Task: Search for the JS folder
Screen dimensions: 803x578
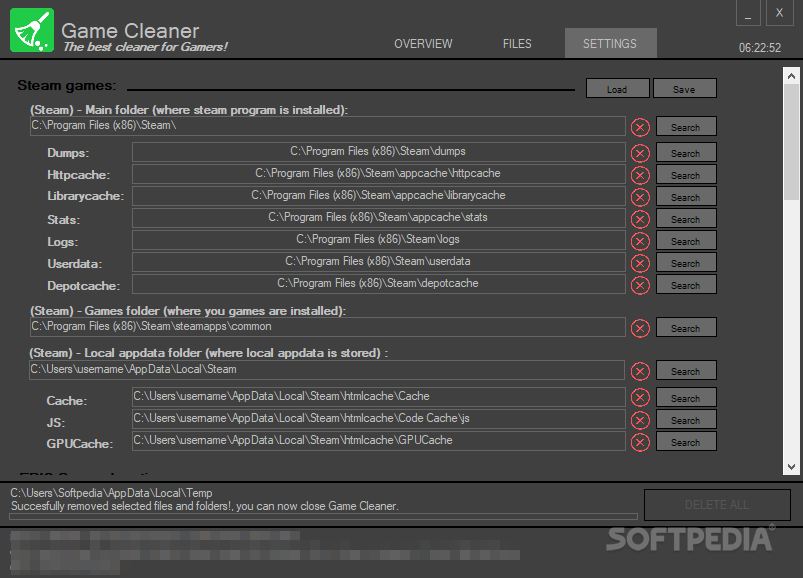Action: click(x=686, y=419)
